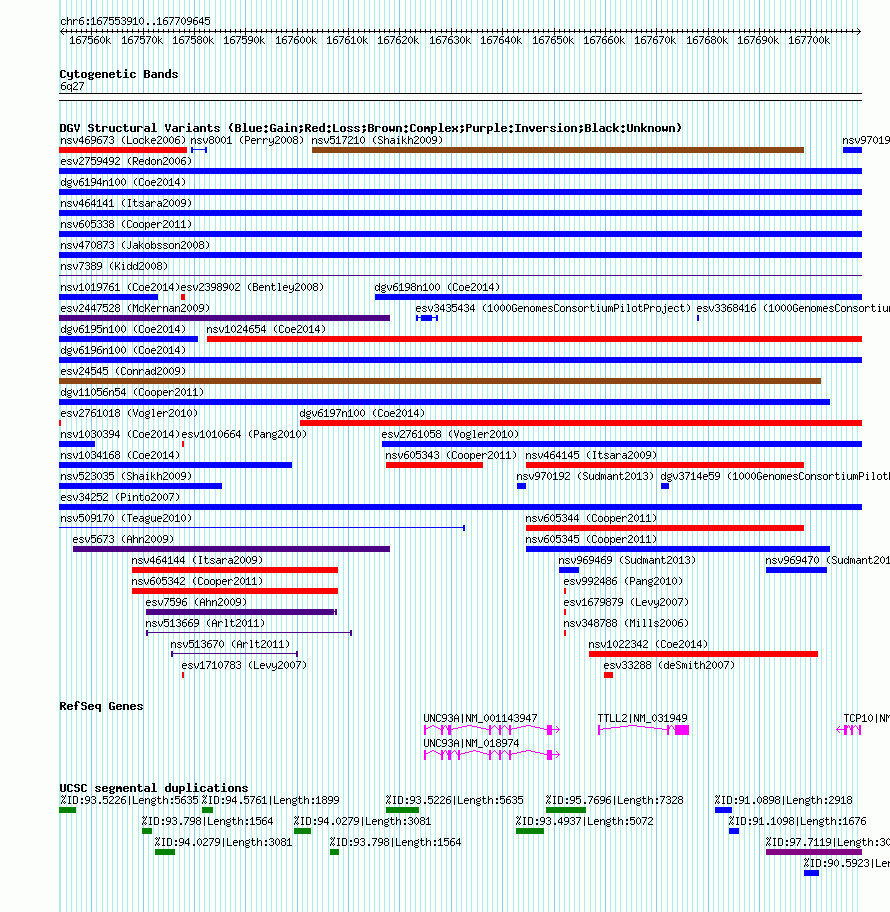The image size is (890, 912).
Task: Click UNC93A|NM_001143947 gene model
Action: pos(492,729)
